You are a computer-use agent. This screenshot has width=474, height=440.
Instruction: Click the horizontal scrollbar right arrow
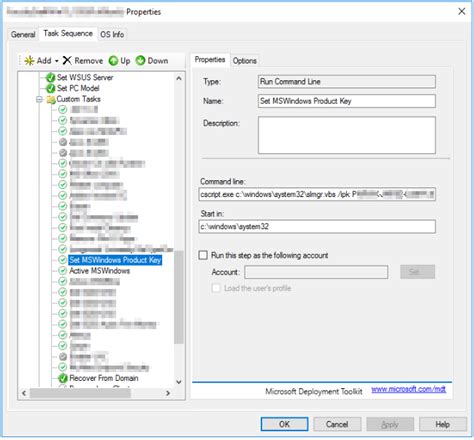coord(168,393)
